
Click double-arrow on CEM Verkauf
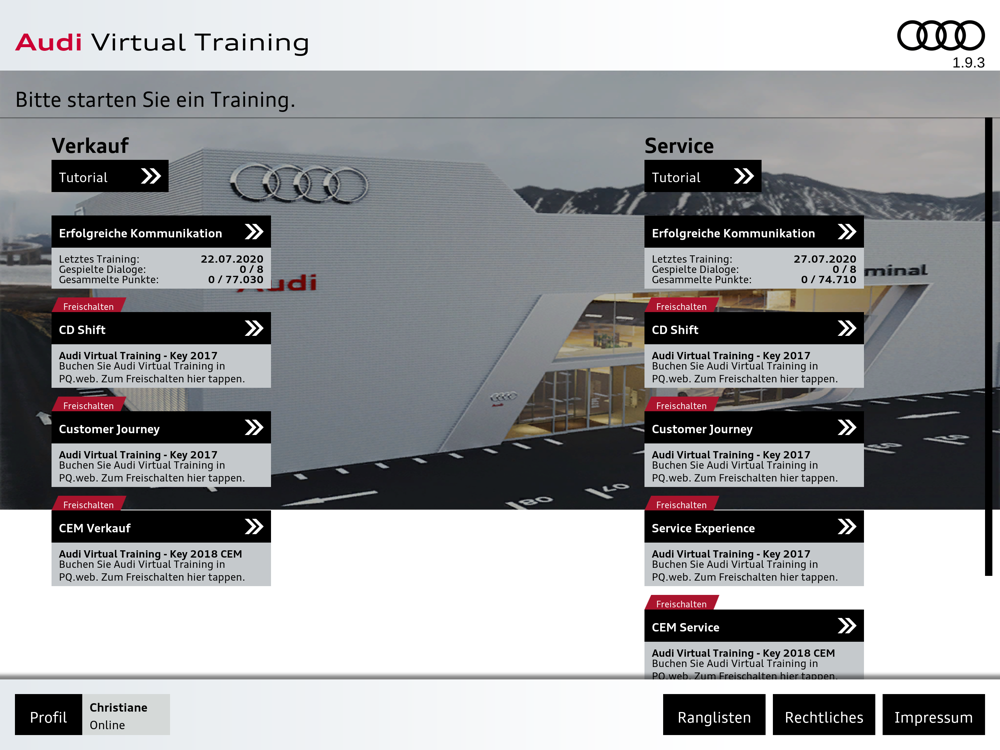[x=254, y=527]
